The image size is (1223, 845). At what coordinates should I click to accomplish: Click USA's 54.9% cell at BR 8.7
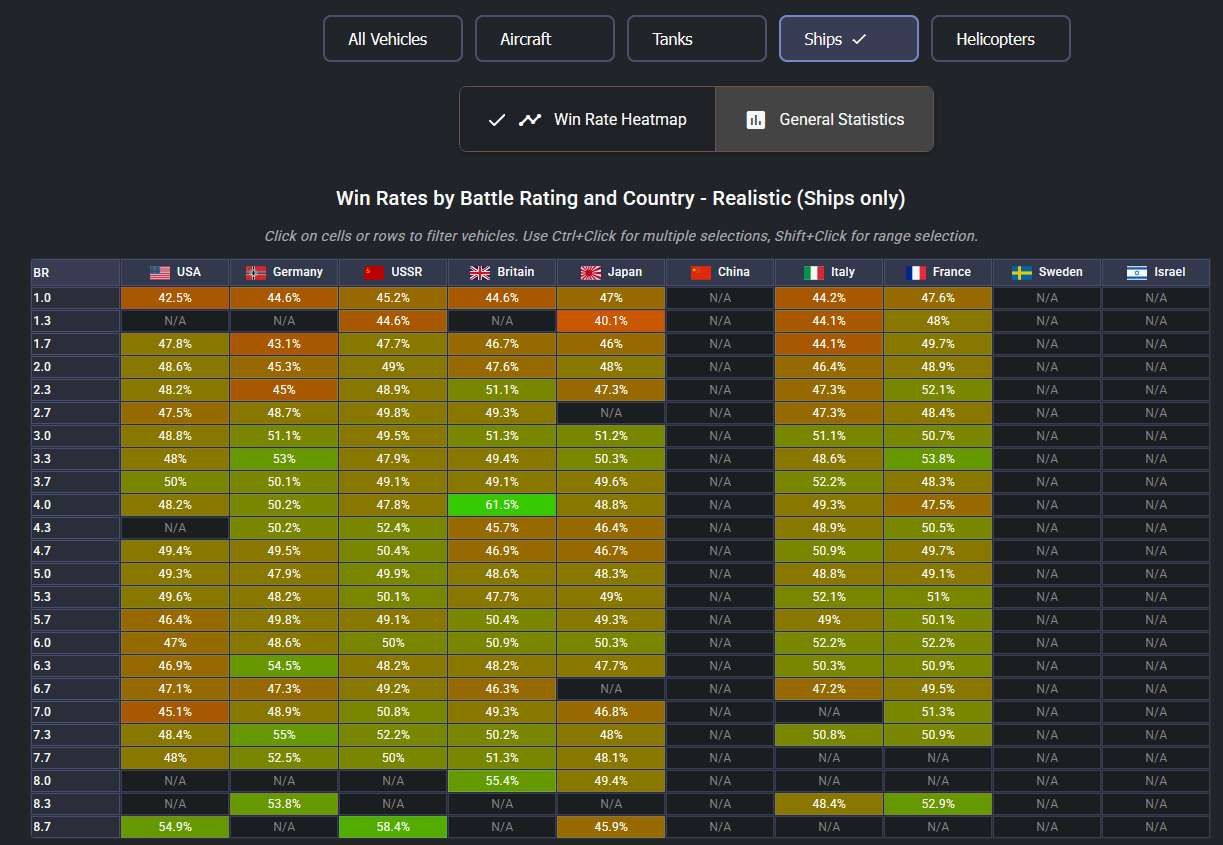(x=175, y=826)
